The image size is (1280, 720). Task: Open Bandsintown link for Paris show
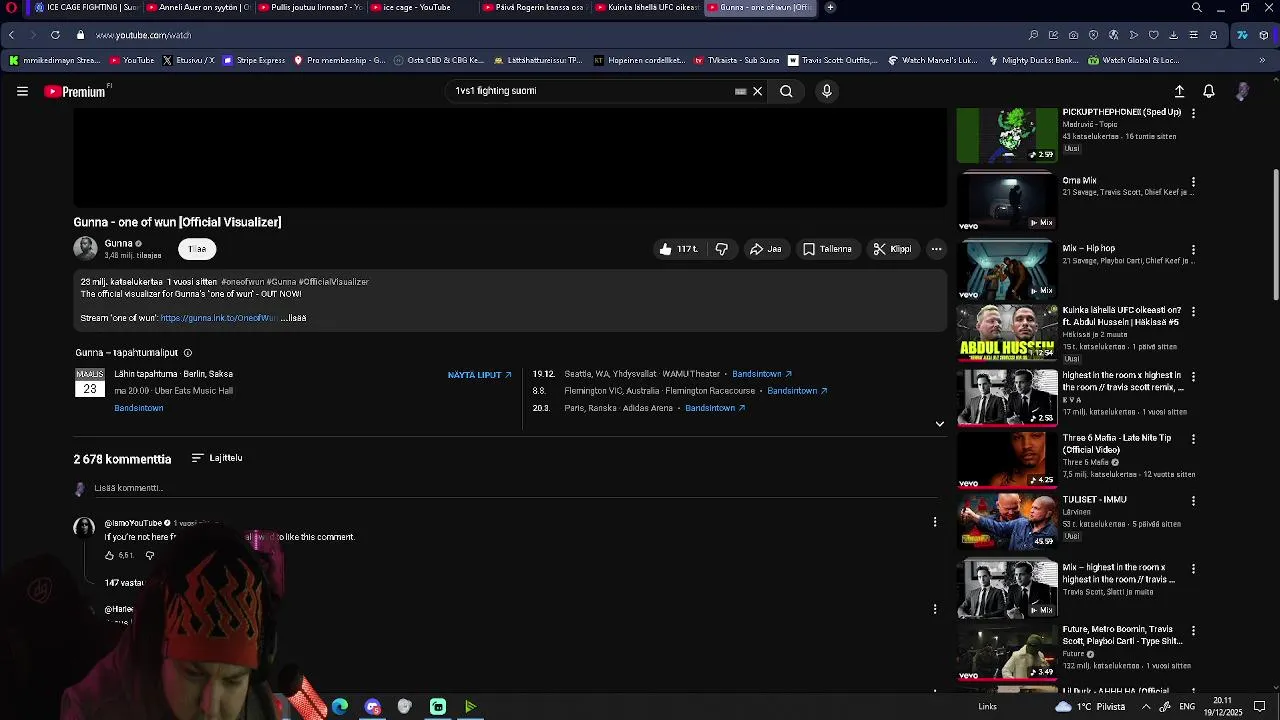coord(715,408)
